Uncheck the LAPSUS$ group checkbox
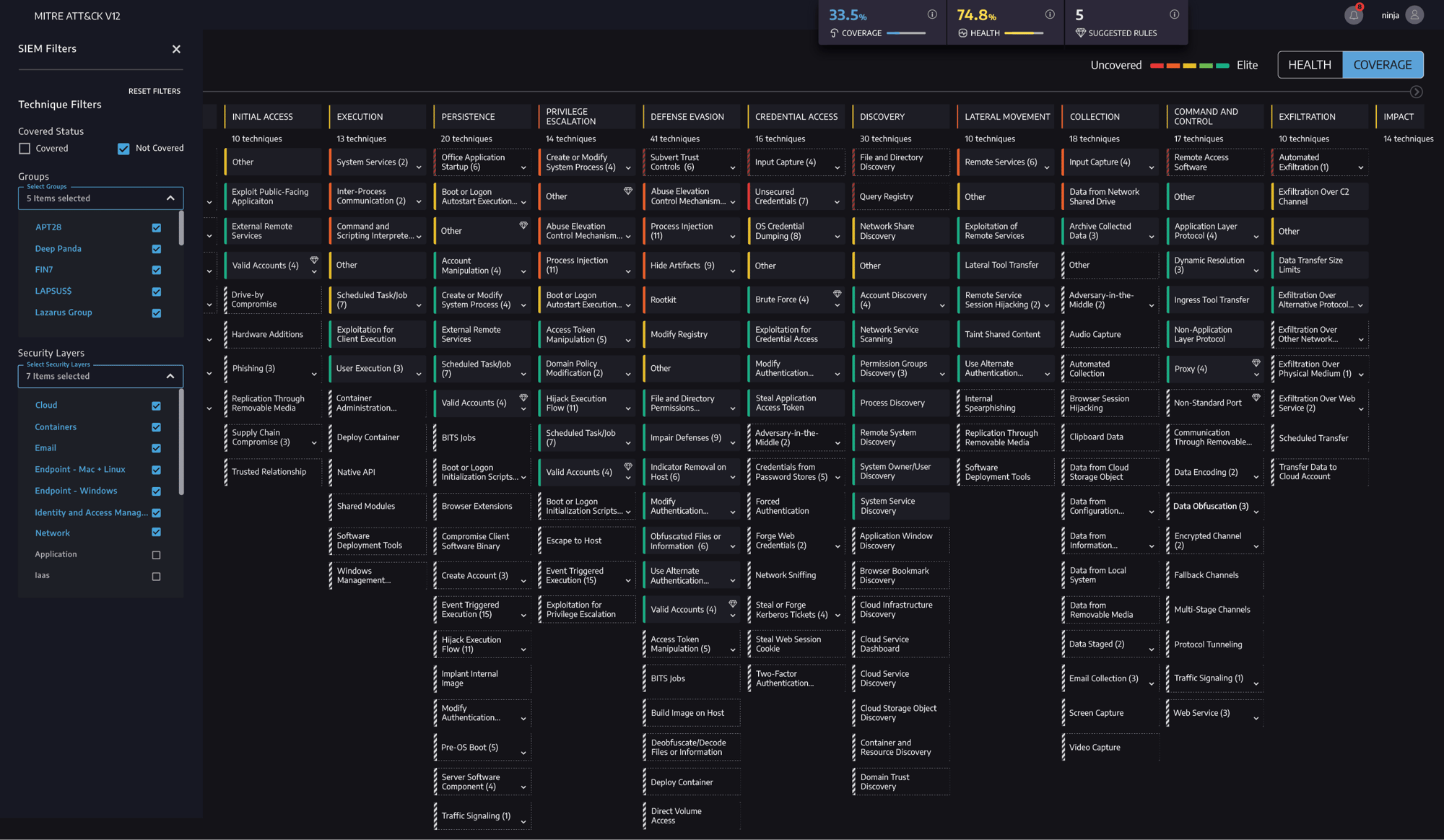 click(157, 292)
